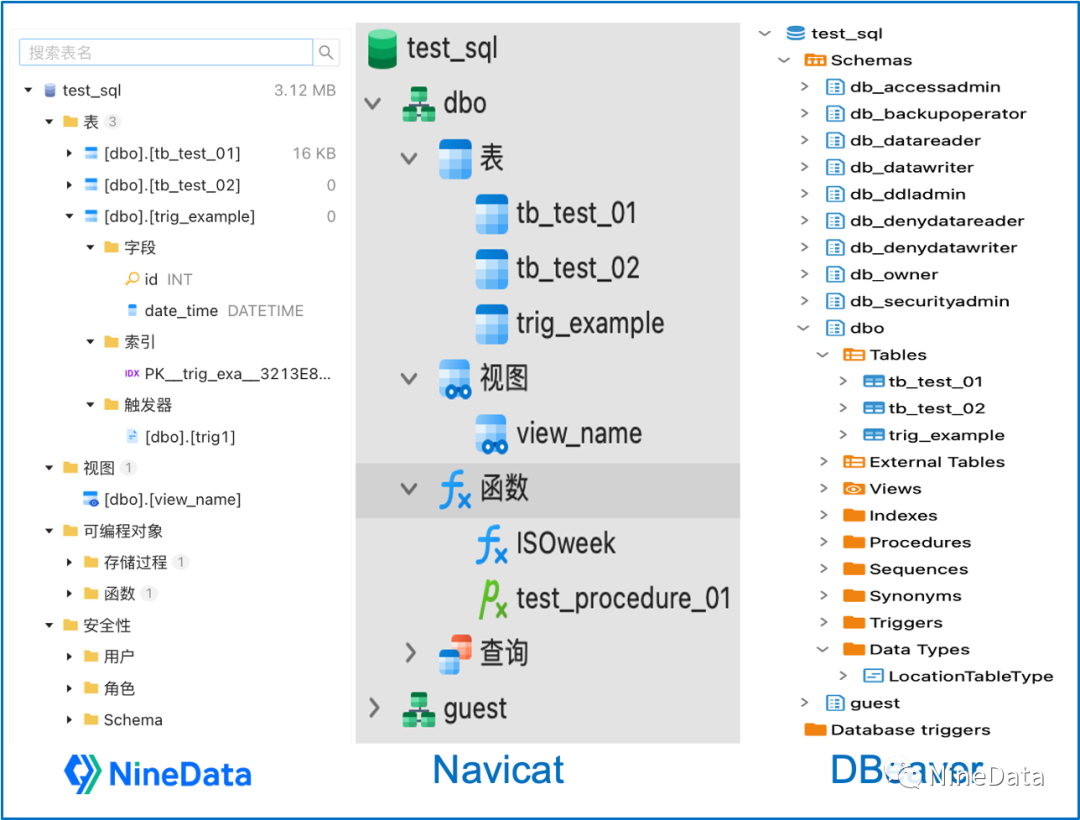Image resolution: width=1080 pixels, height=820 pixels.
Task: Click the Tables icon in DBeaver
Action: tap(854, 355)
